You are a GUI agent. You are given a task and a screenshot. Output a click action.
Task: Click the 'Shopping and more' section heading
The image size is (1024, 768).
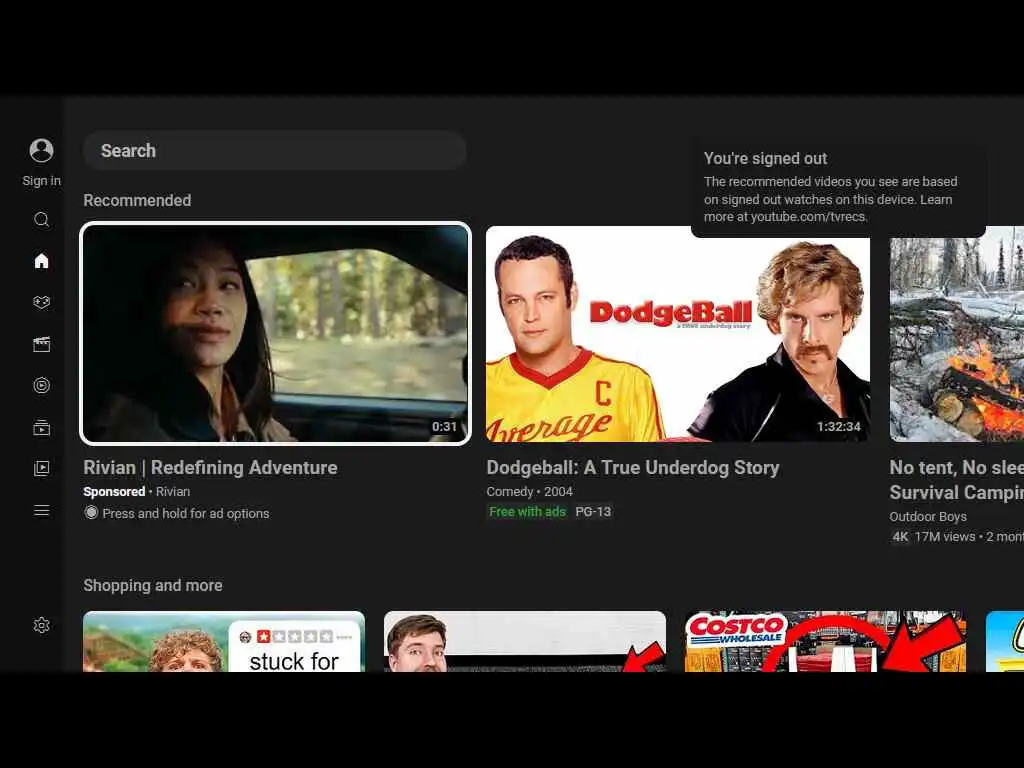pyautogui.click(x=153, y=586)
